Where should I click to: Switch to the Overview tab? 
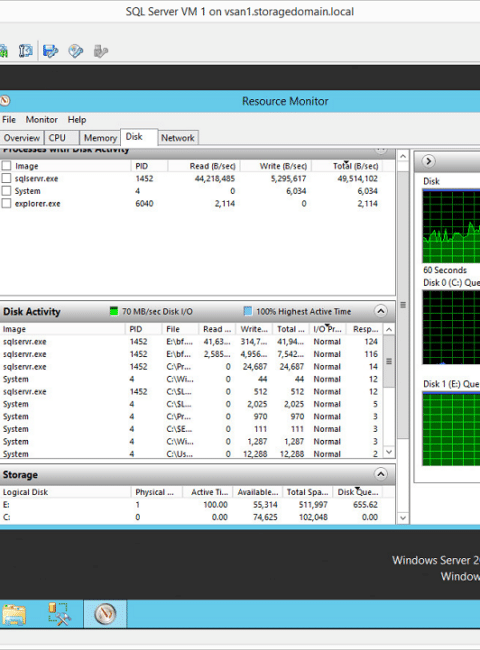[22, 138]
